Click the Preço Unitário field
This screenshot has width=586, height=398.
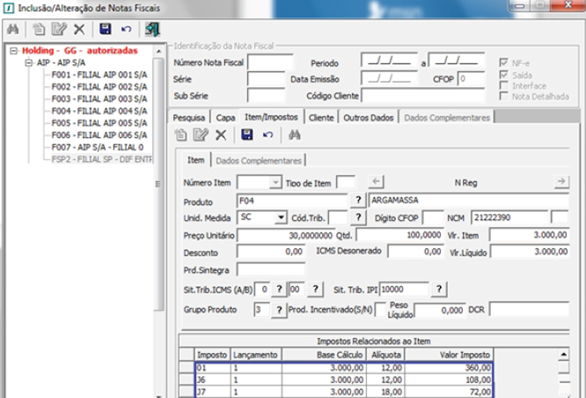click(286, 235)
